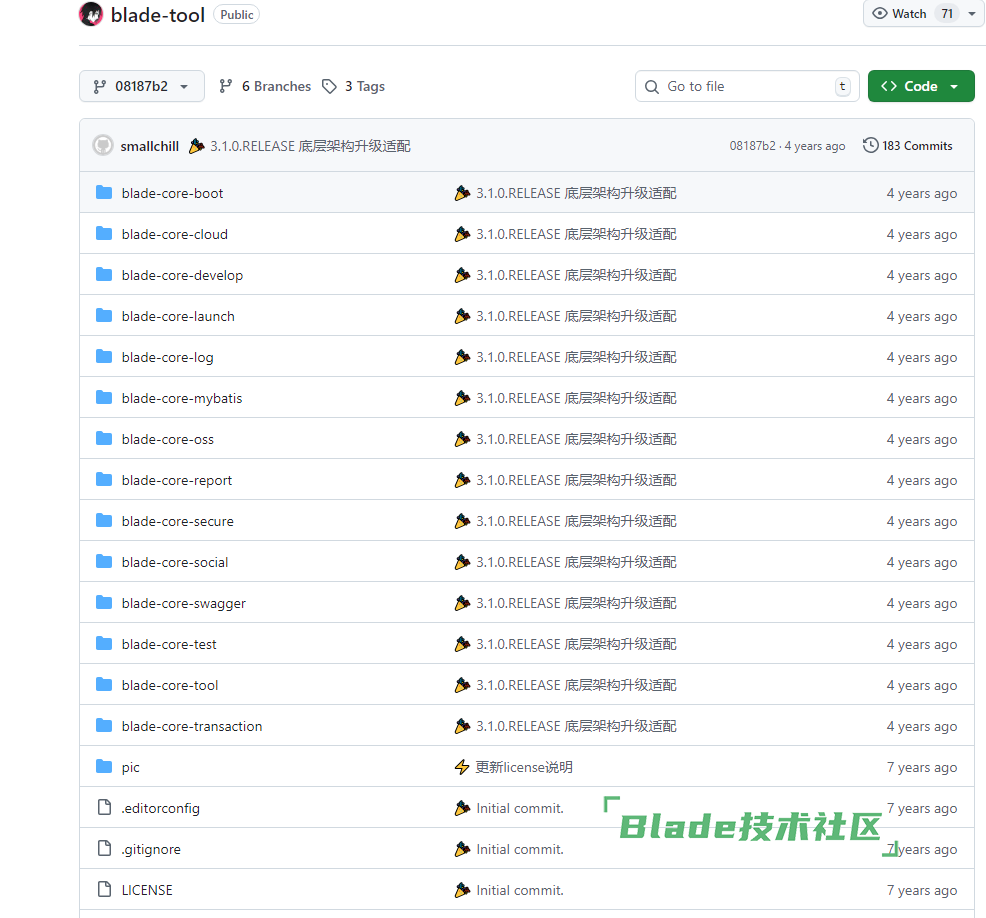Open the .gitignore file
This screenshot has height=918, width=986.
151,849
